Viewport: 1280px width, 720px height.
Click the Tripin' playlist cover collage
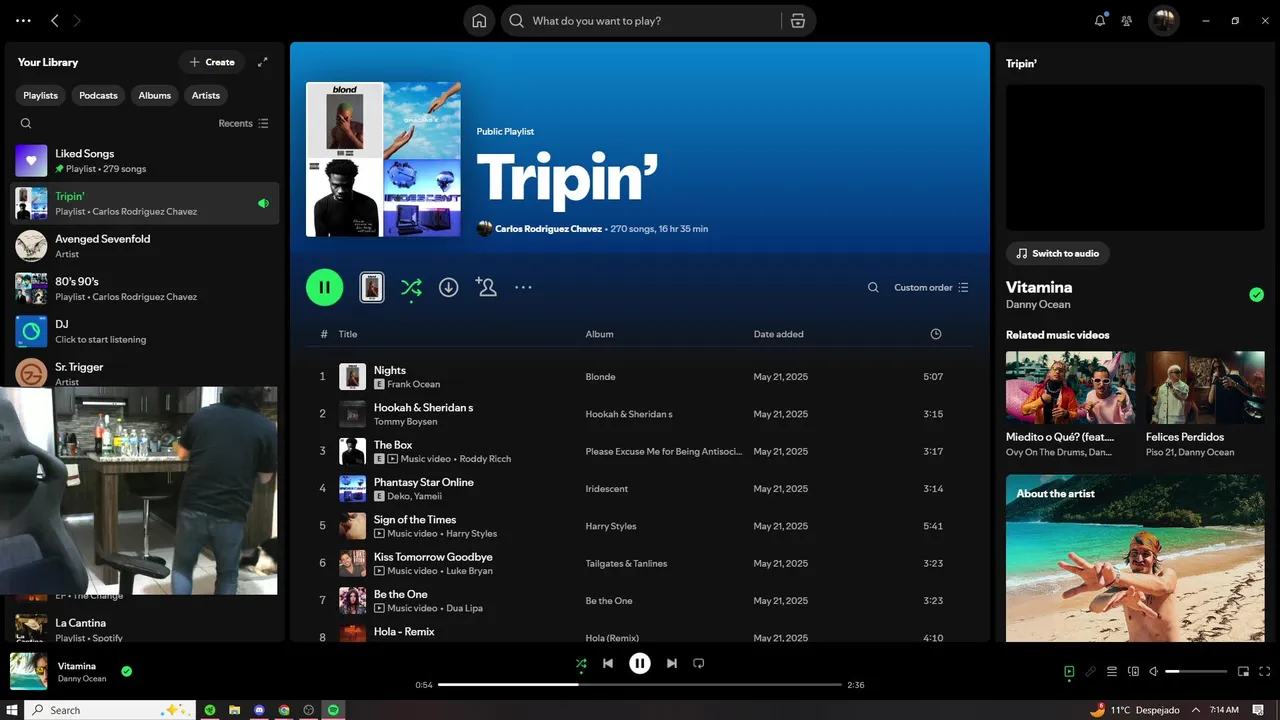click(383, 159)
